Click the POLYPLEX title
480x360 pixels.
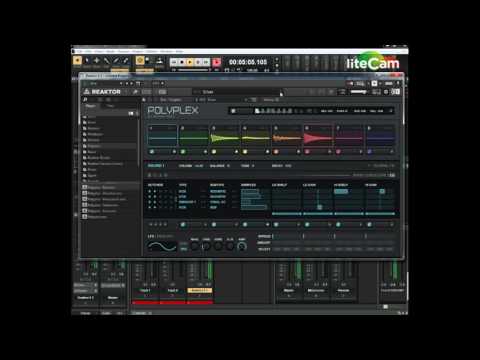coord(173,110)
